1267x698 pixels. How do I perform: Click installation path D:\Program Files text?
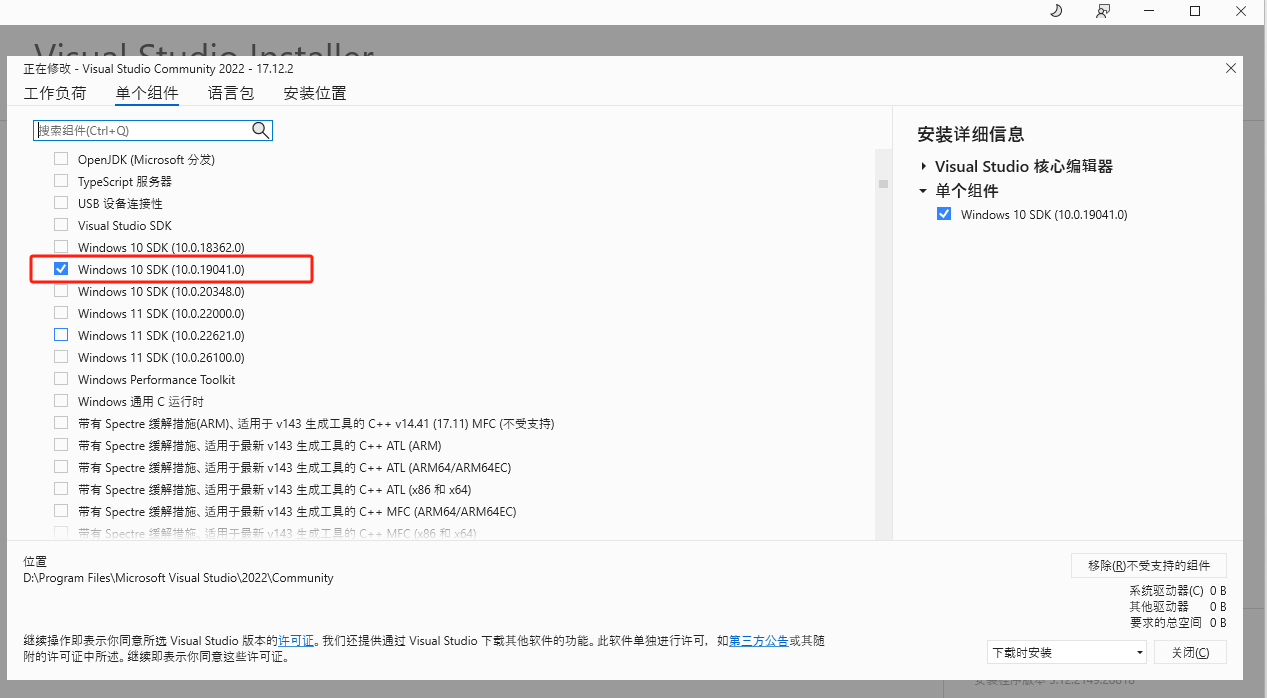pos(178,577)
